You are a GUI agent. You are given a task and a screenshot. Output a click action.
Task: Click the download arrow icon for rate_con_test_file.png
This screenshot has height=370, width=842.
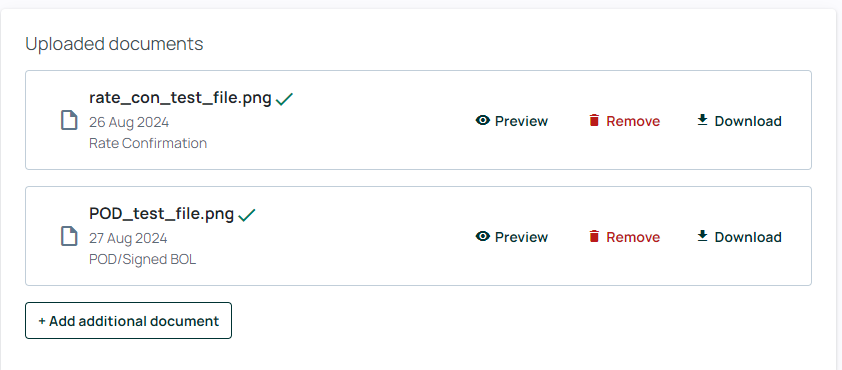click(702, 120)
